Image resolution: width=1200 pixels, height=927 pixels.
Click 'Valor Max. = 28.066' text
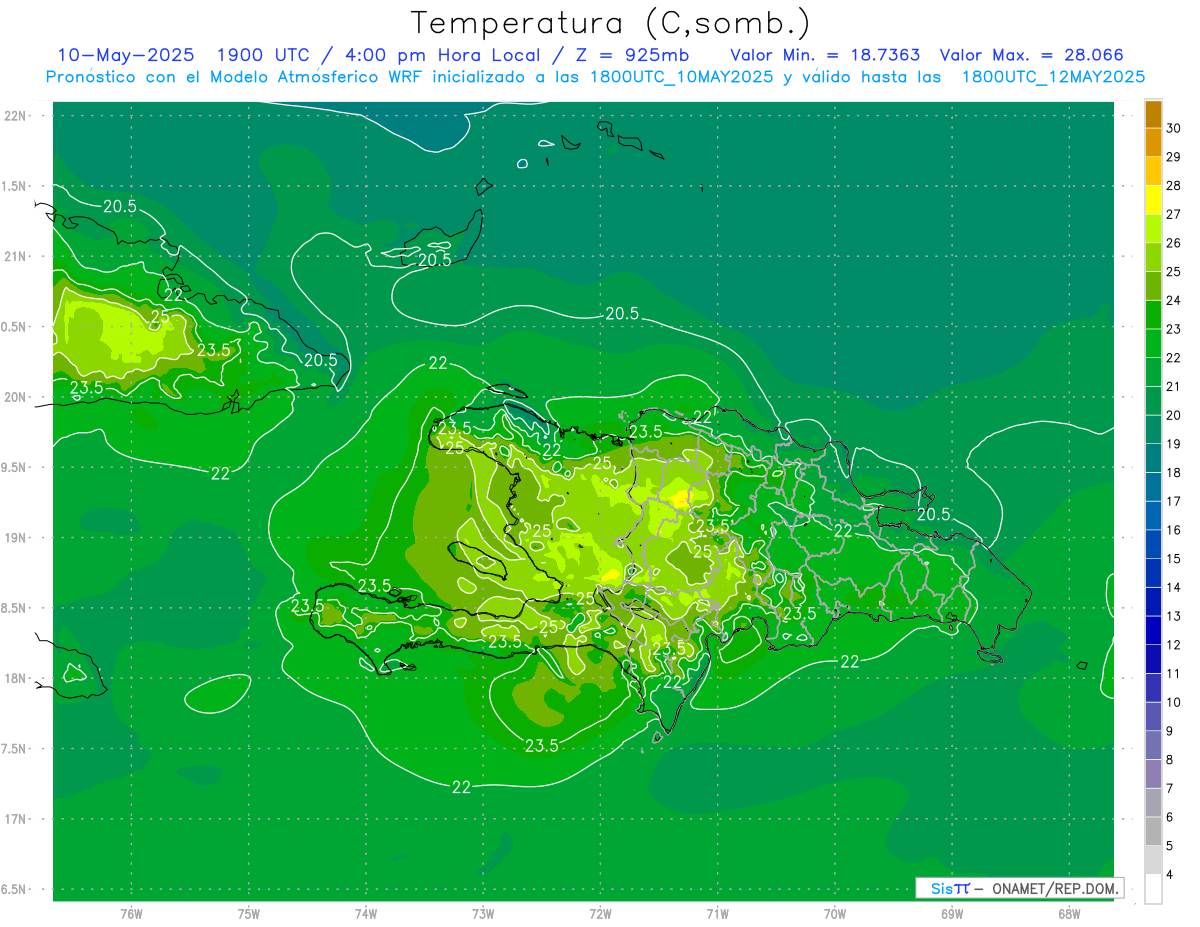[1032, 55]
